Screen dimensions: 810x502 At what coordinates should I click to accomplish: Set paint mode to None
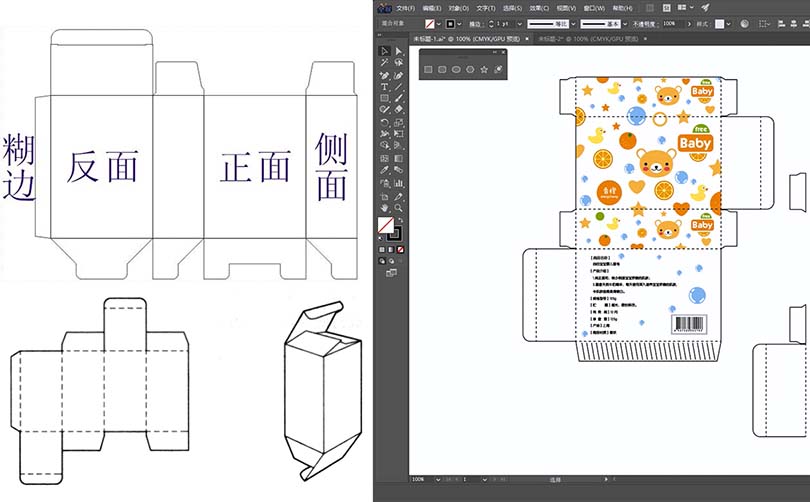point(400,249)
